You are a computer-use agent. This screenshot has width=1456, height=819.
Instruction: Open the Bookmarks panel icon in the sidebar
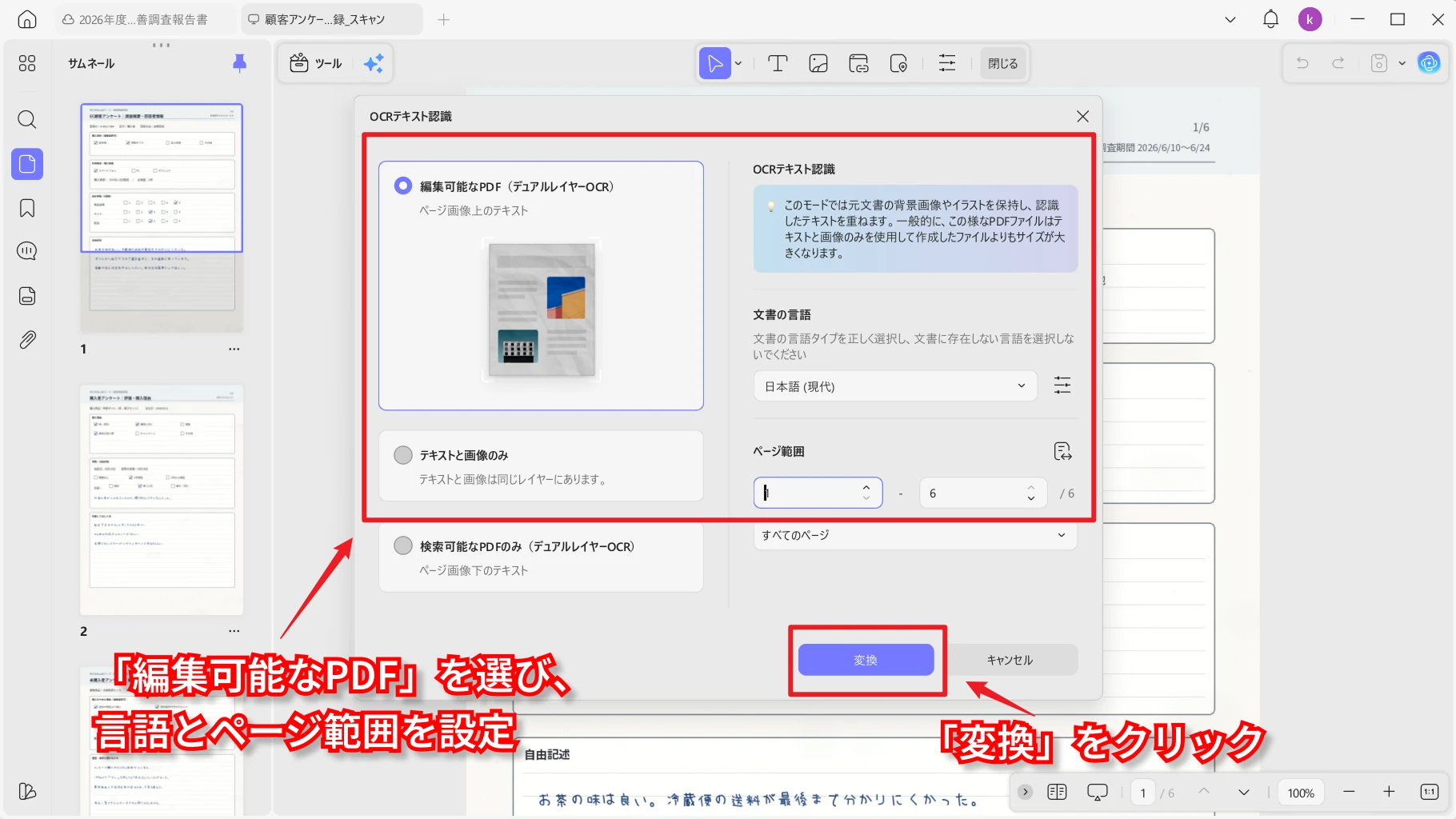coord(27,209)
